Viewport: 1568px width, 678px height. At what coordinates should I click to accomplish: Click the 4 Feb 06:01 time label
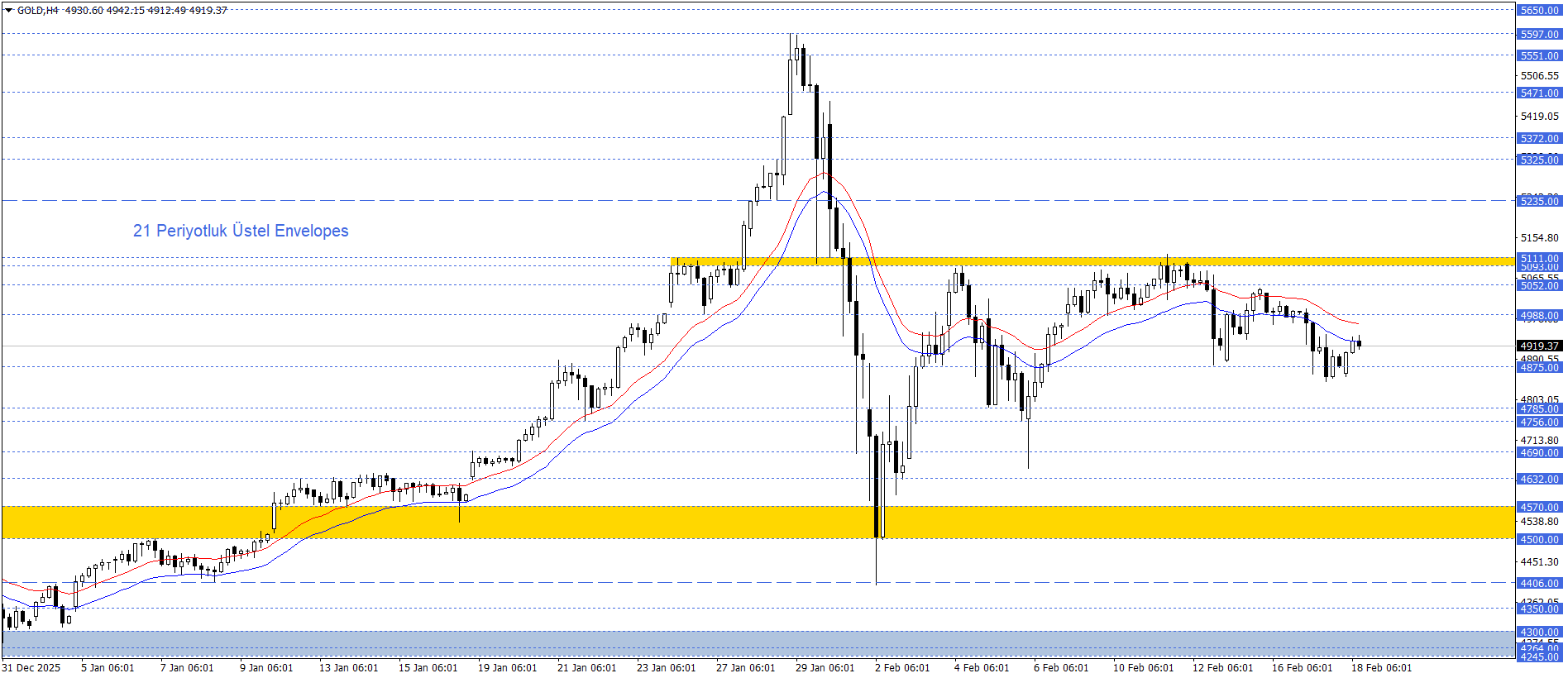(982, 668)
